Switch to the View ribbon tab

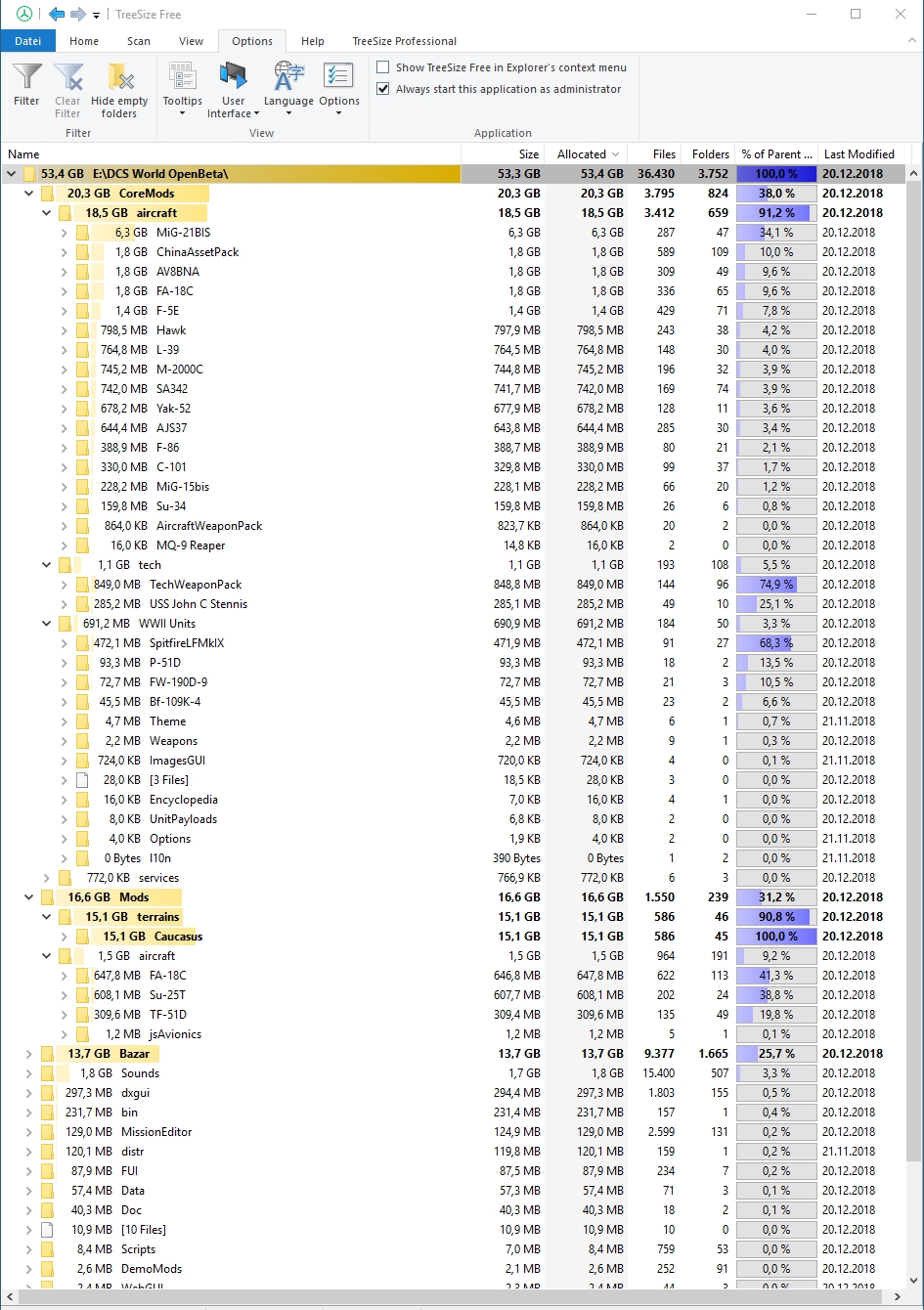click(x=191, y=41)
